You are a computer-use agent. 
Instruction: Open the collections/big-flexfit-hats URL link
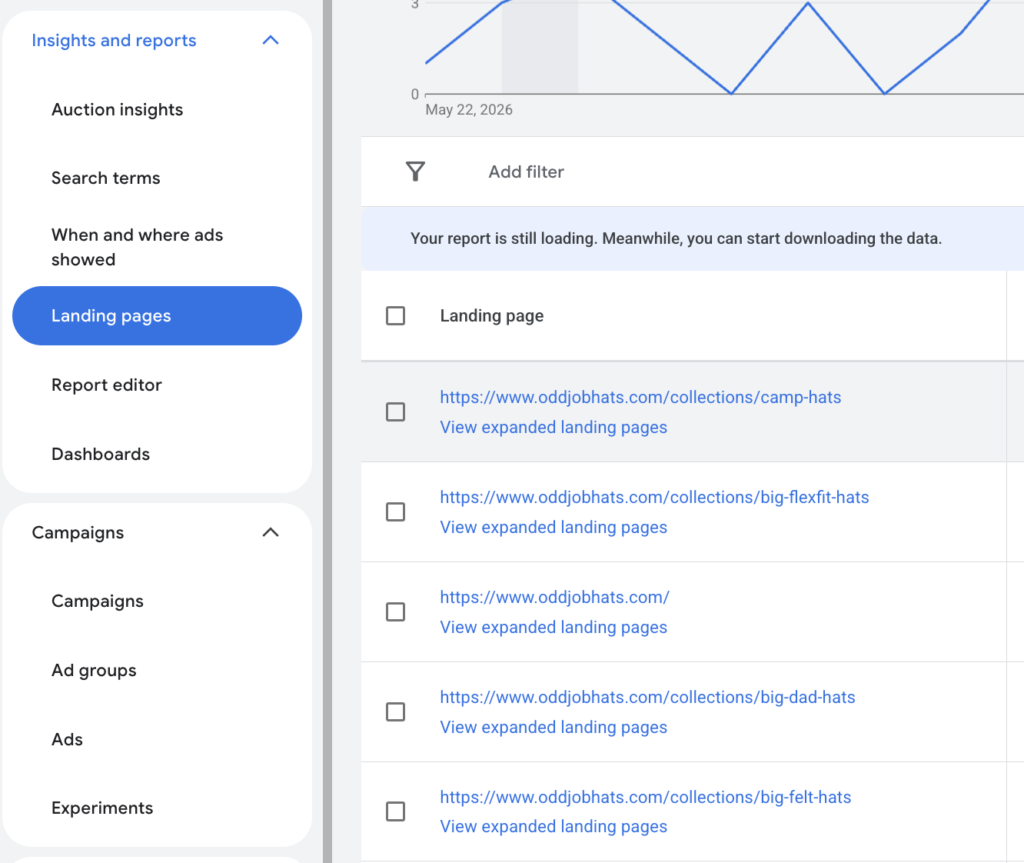[654, 497]
